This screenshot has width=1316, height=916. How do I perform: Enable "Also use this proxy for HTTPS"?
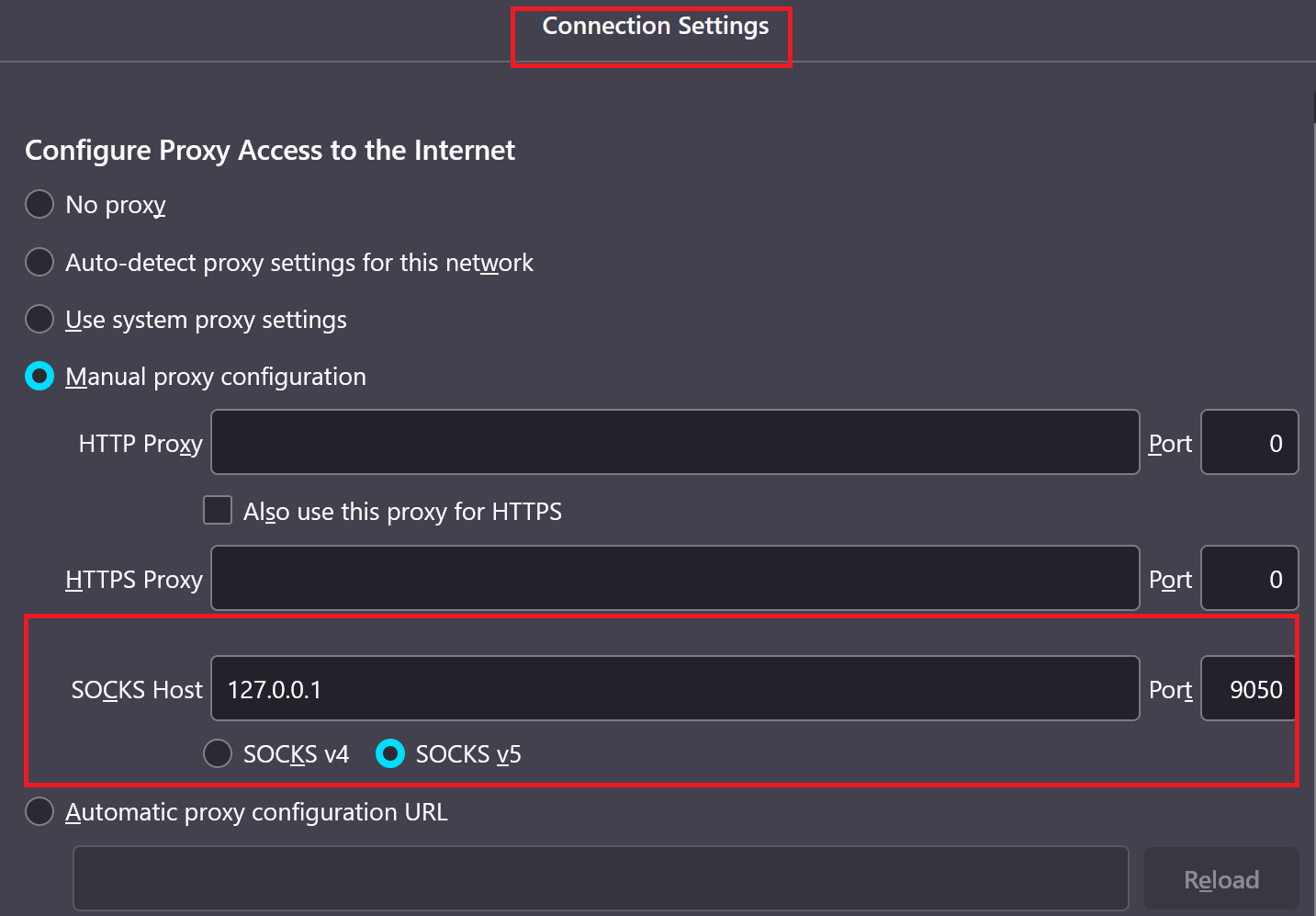pos(218,510)
